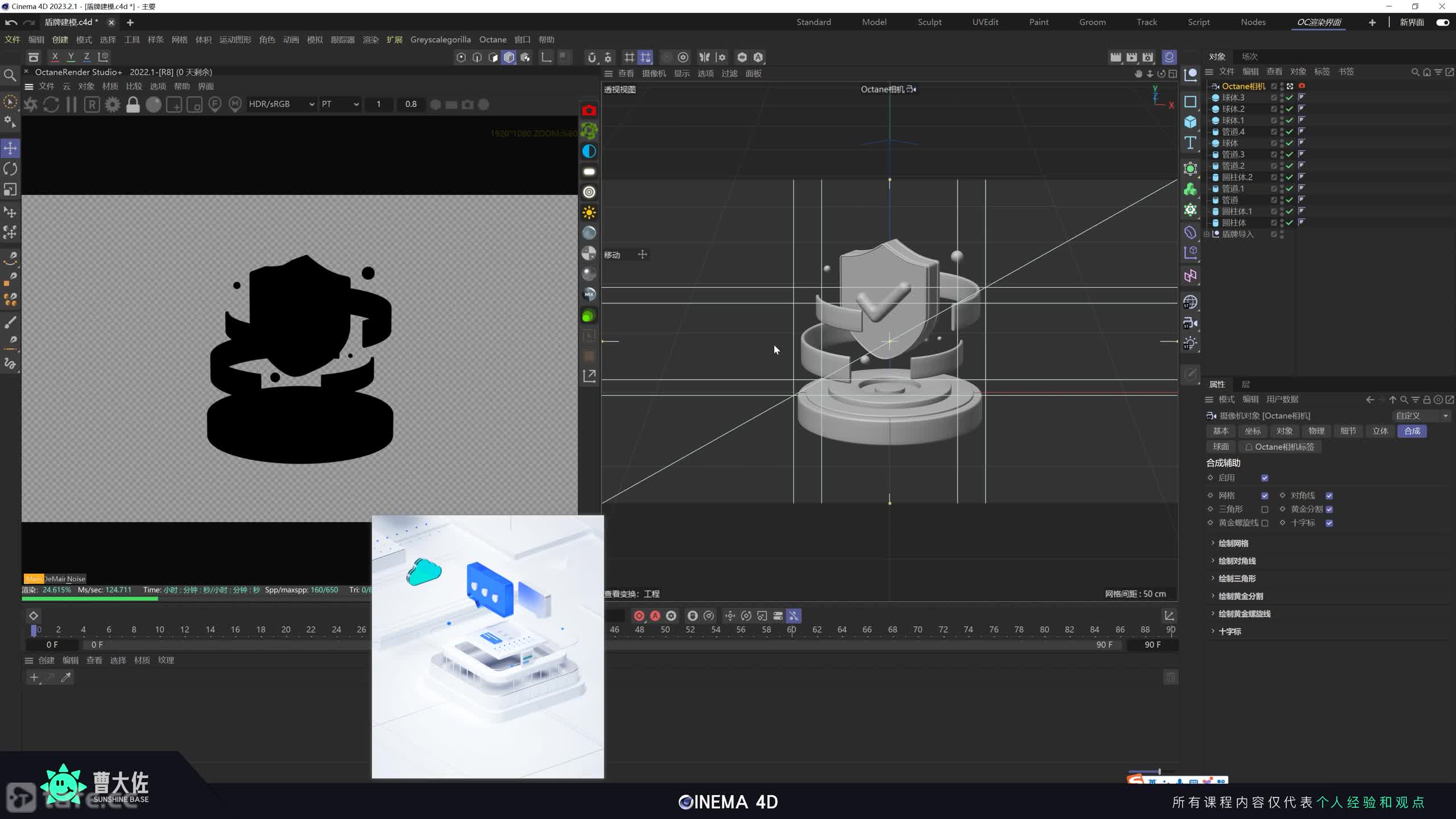
Task: Open the 运动图形 menu
Action: coord(235,40)
